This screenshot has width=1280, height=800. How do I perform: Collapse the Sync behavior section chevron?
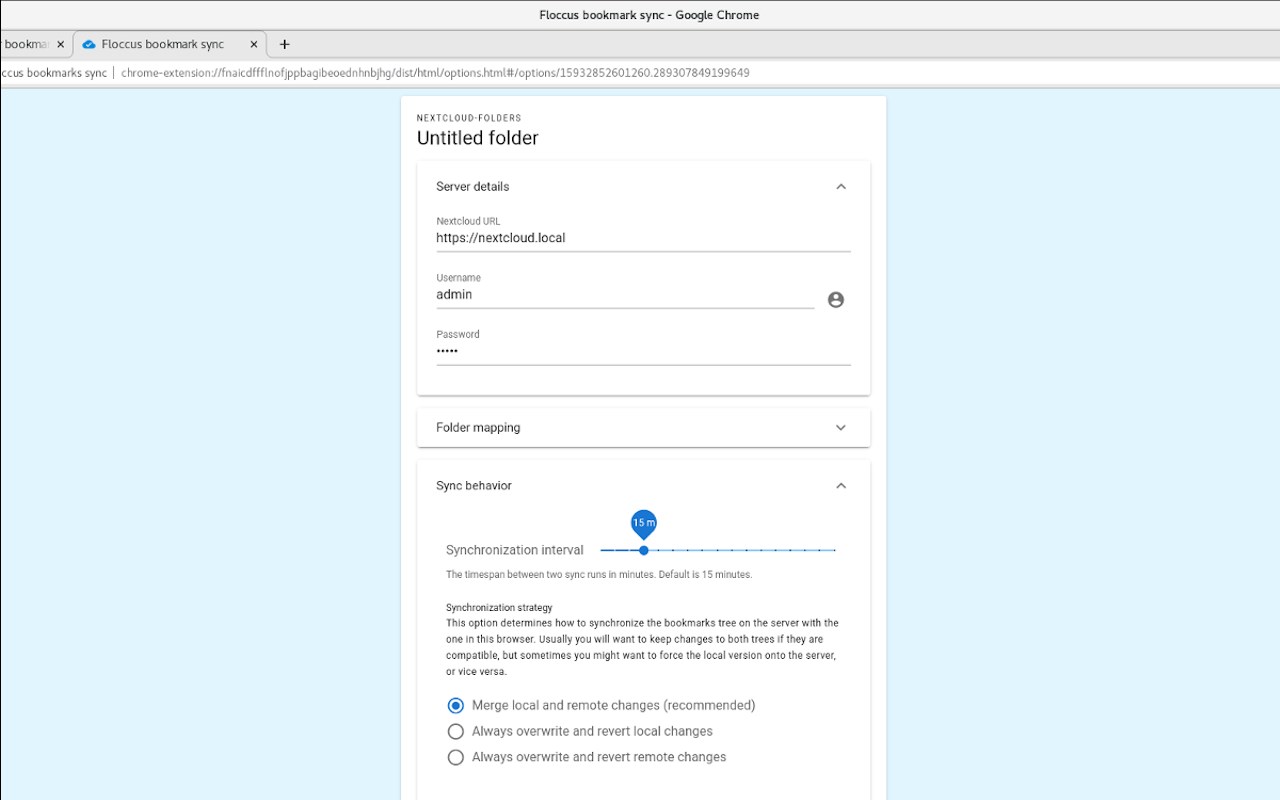pos(841,485)
